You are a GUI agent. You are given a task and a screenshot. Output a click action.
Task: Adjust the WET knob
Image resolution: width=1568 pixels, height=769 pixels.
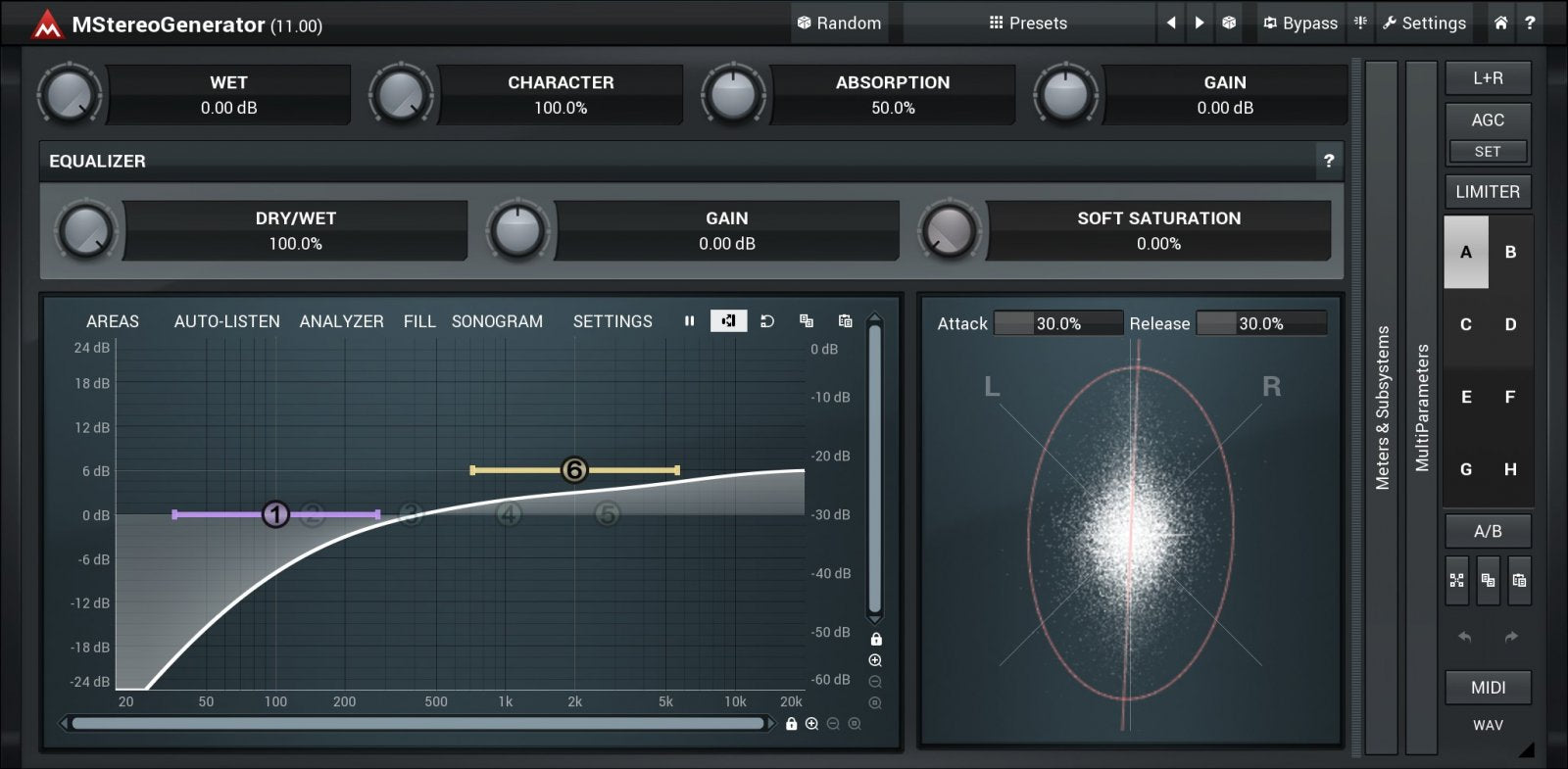pos(69,95)
